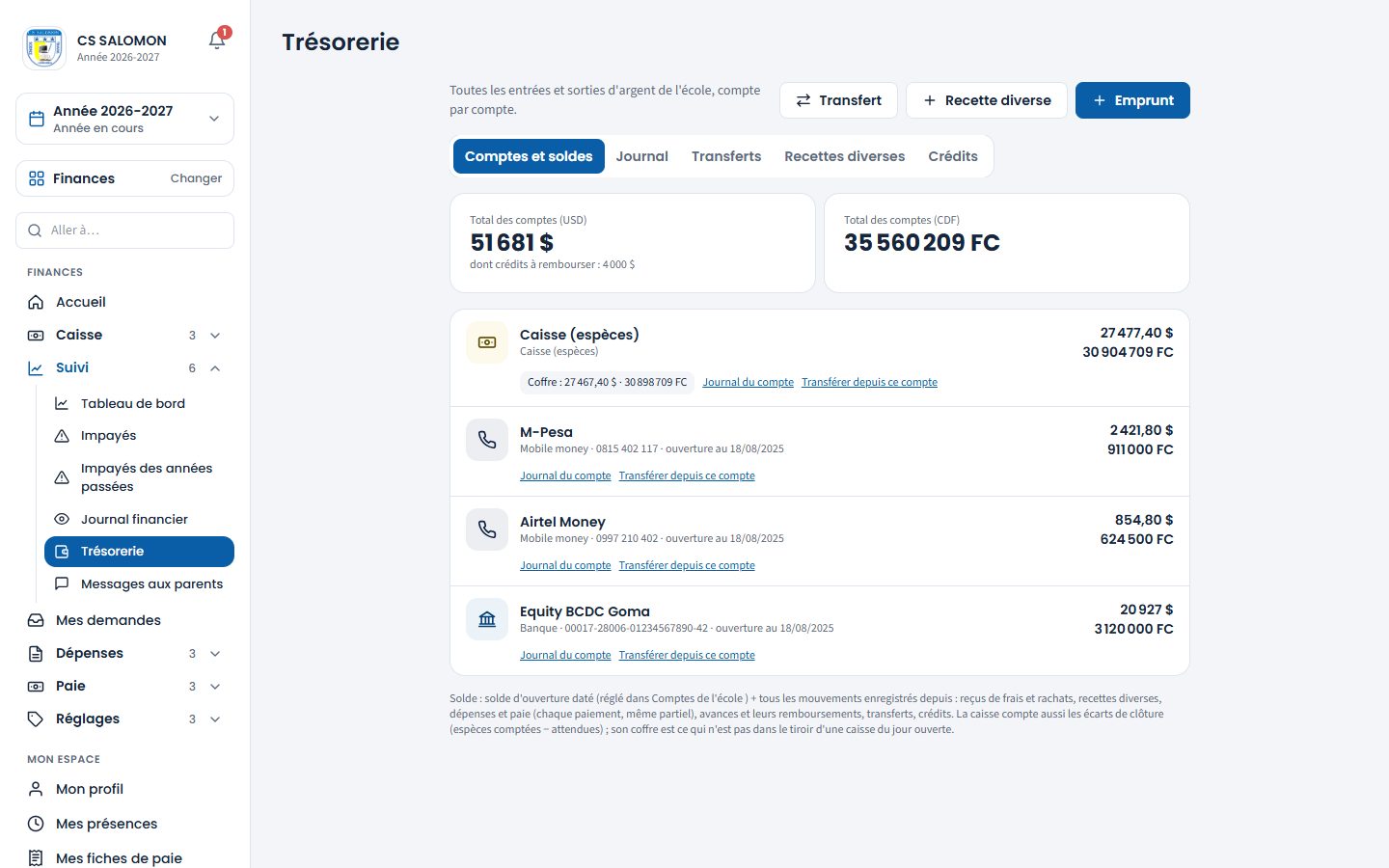This screenshot has width=1389, height=868.
Task: Click the Tableau de bord chart icon
Action: click(x=62, y=403)
